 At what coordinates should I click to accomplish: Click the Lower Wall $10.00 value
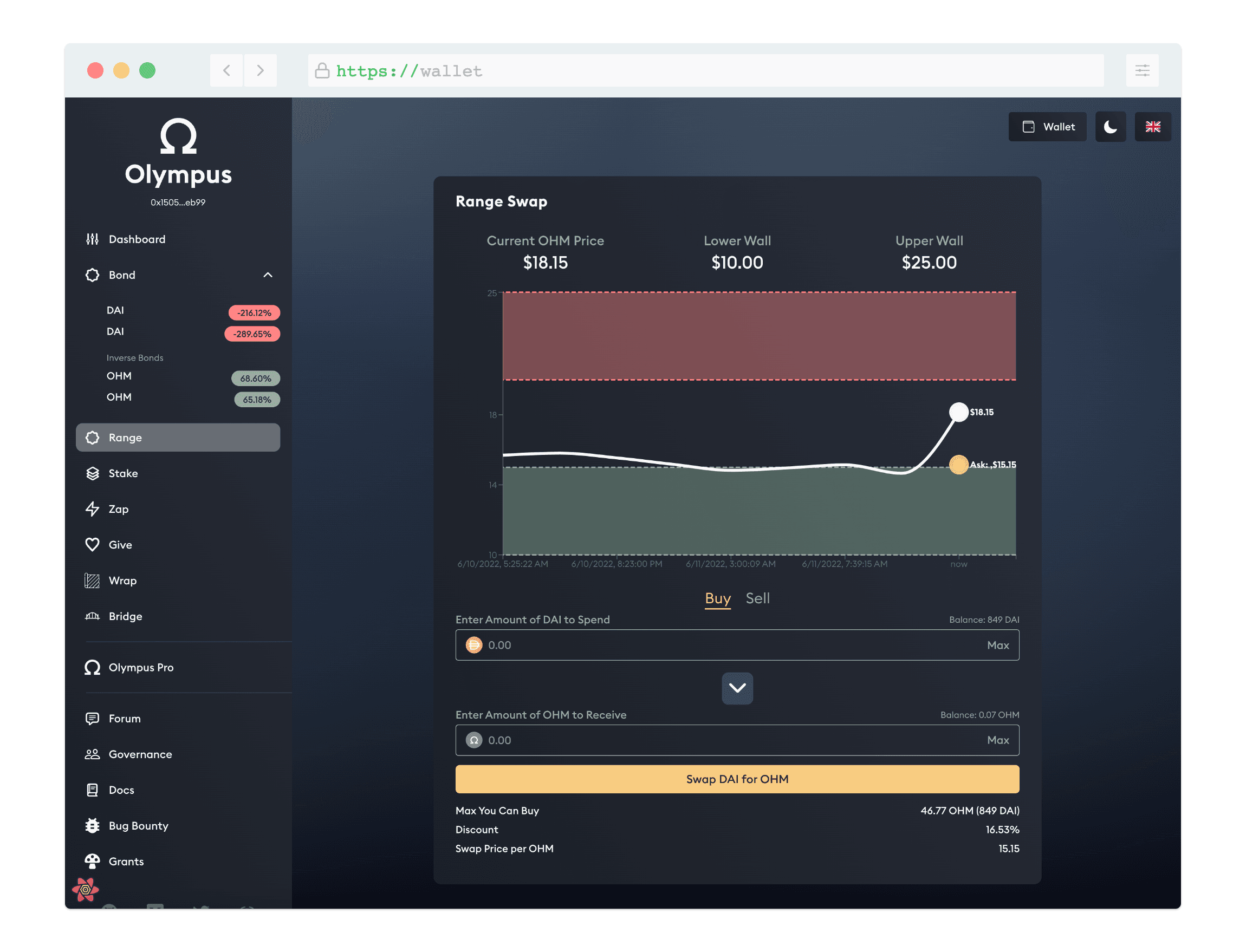tap(737, 262)
